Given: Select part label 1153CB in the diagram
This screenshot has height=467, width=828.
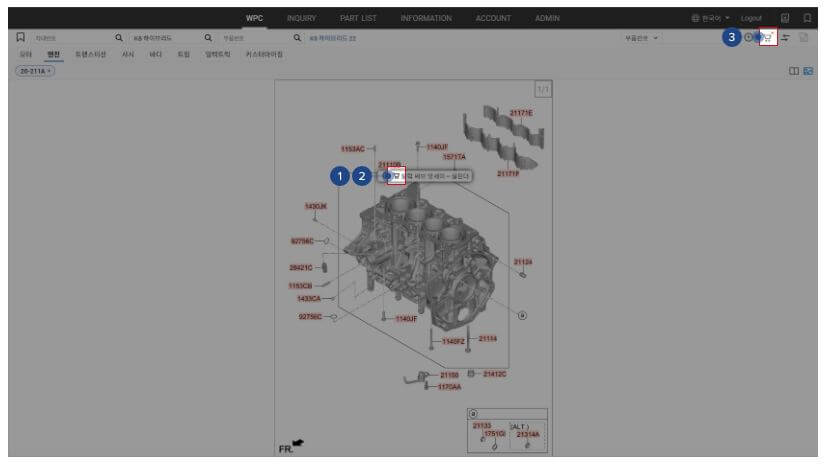Looking at the screenshot, I should tap(300, 286).
